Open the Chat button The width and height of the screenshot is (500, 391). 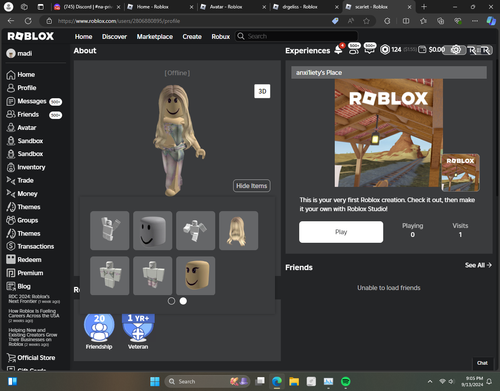(x=482, y=363)
